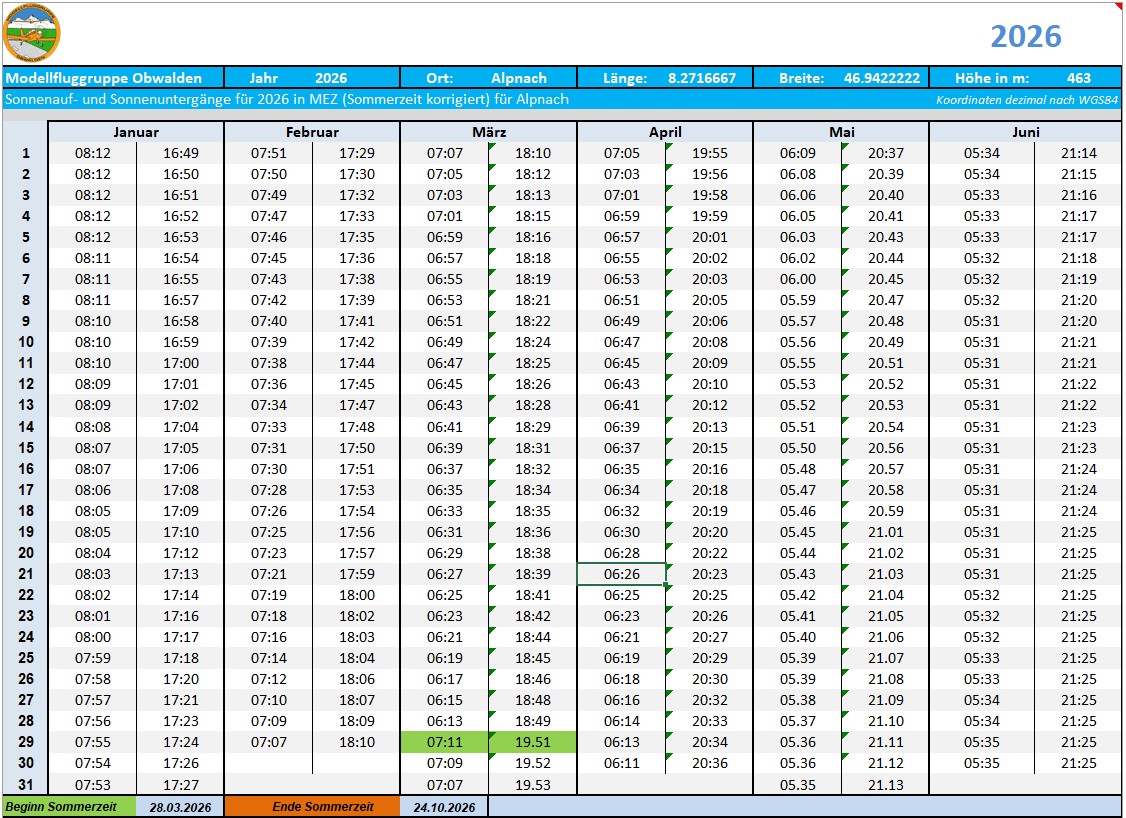Select the green highlighted 07:11 March cell
The width and height of the screenshot is (1126, 818).
(x=445, y=742)
